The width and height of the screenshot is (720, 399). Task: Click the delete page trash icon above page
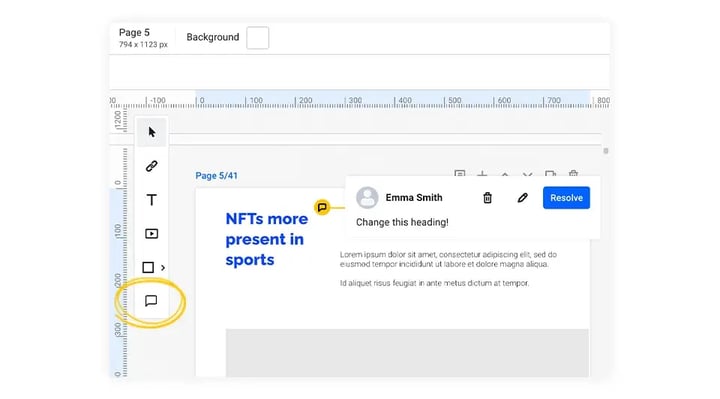(x=573, y=174)
